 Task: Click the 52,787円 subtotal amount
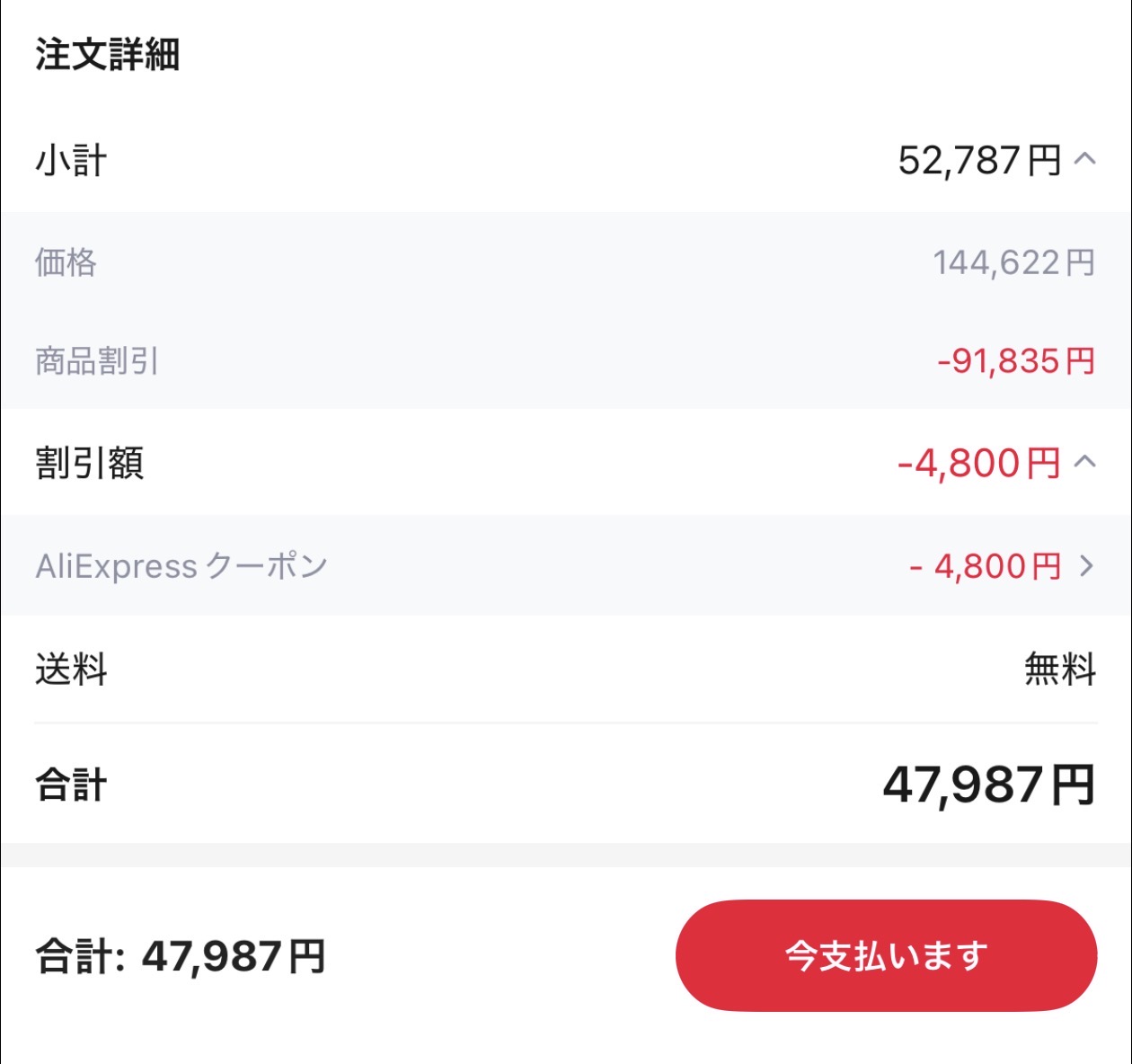tap(973, 162)
